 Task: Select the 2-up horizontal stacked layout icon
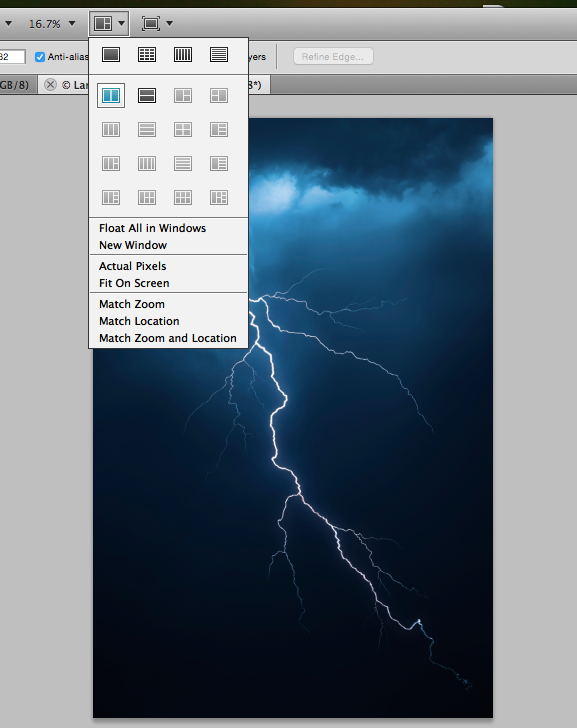click(147, 96)
